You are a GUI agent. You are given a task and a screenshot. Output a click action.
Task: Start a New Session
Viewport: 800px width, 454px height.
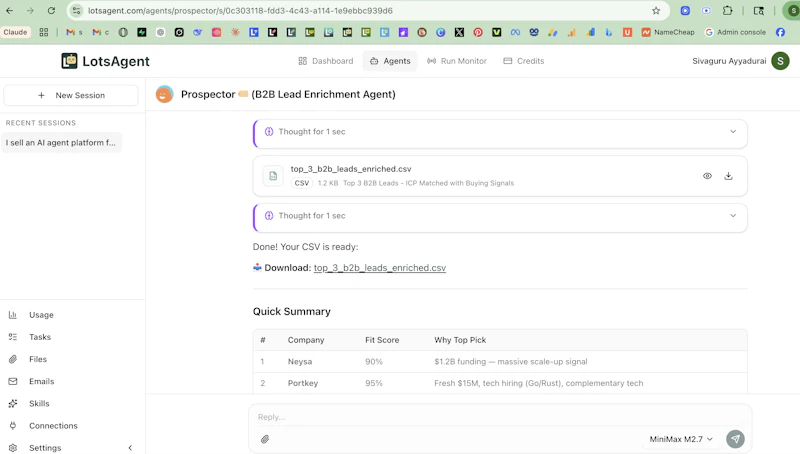pyautogui.click(x=71, y=95)
